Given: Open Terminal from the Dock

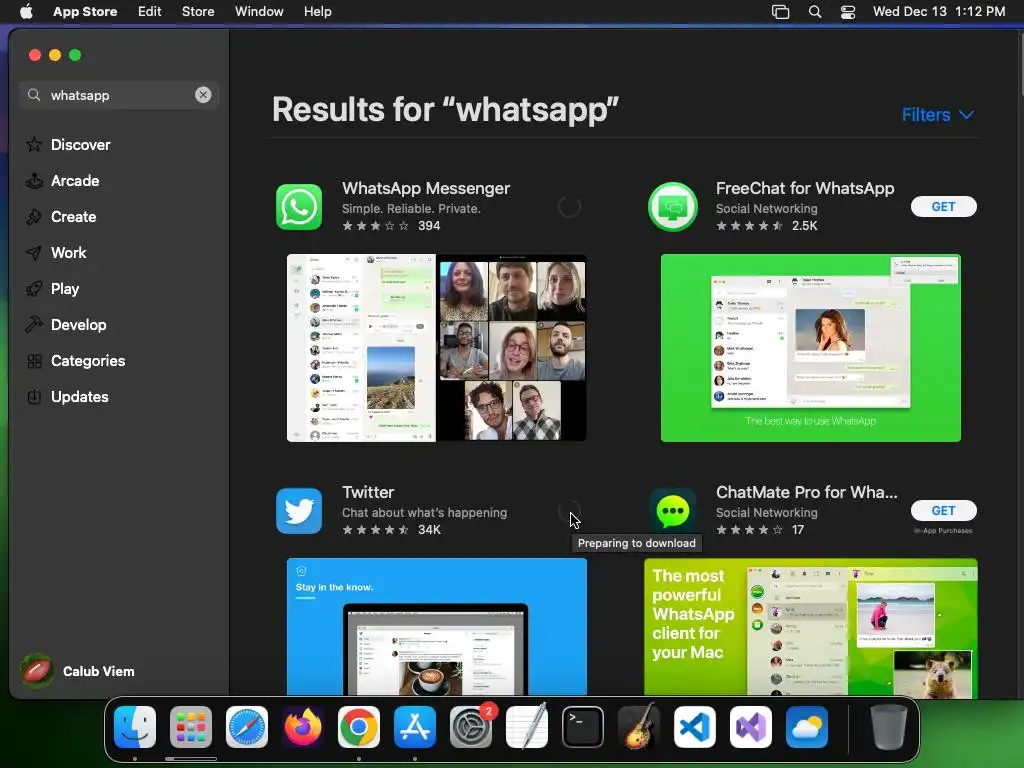Looking at the screenshot, I should click(x=583, y=727).
